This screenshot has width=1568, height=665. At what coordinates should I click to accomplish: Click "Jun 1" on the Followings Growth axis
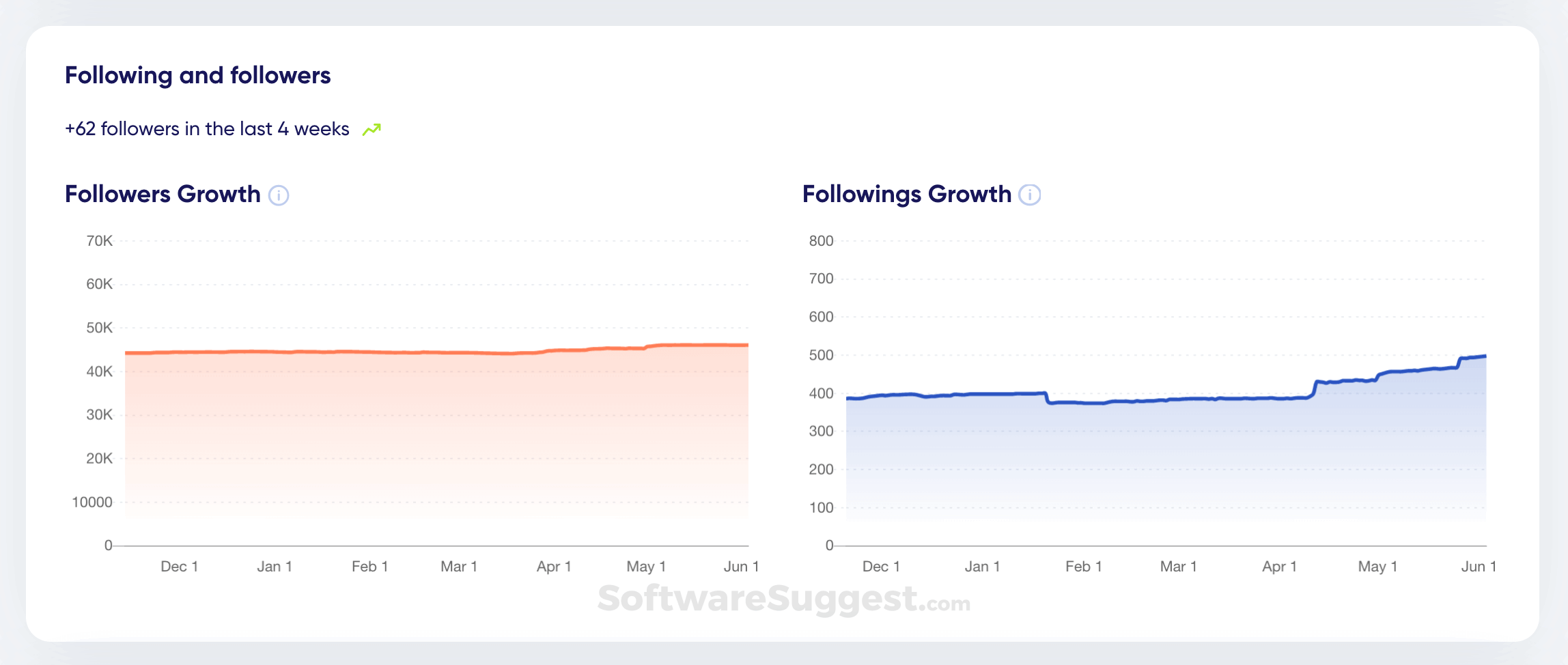[1479, 567]
